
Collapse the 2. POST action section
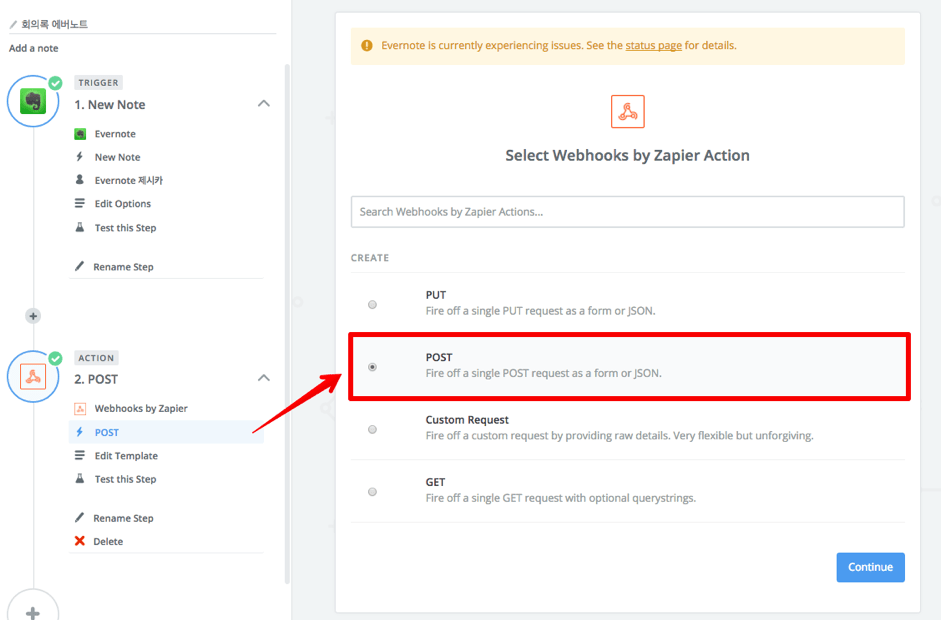tap(263, 378)
